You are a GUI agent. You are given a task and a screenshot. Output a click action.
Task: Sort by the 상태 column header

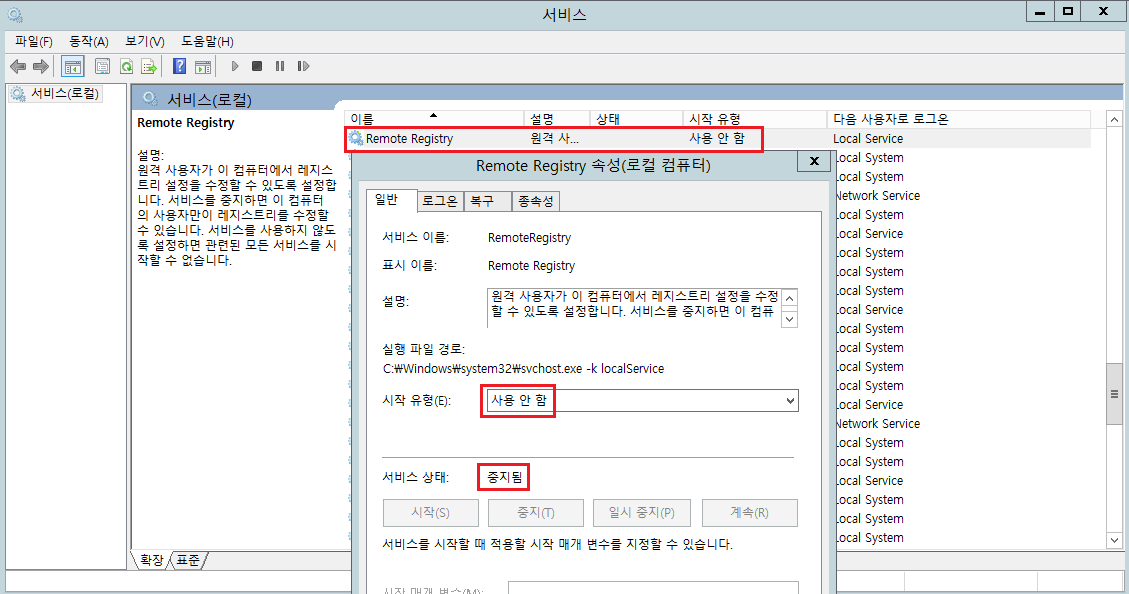[636, 119]
